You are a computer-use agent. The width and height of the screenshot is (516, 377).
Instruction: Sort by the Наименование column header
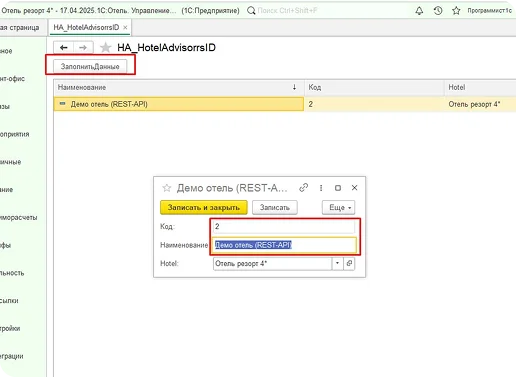(178, 87)
